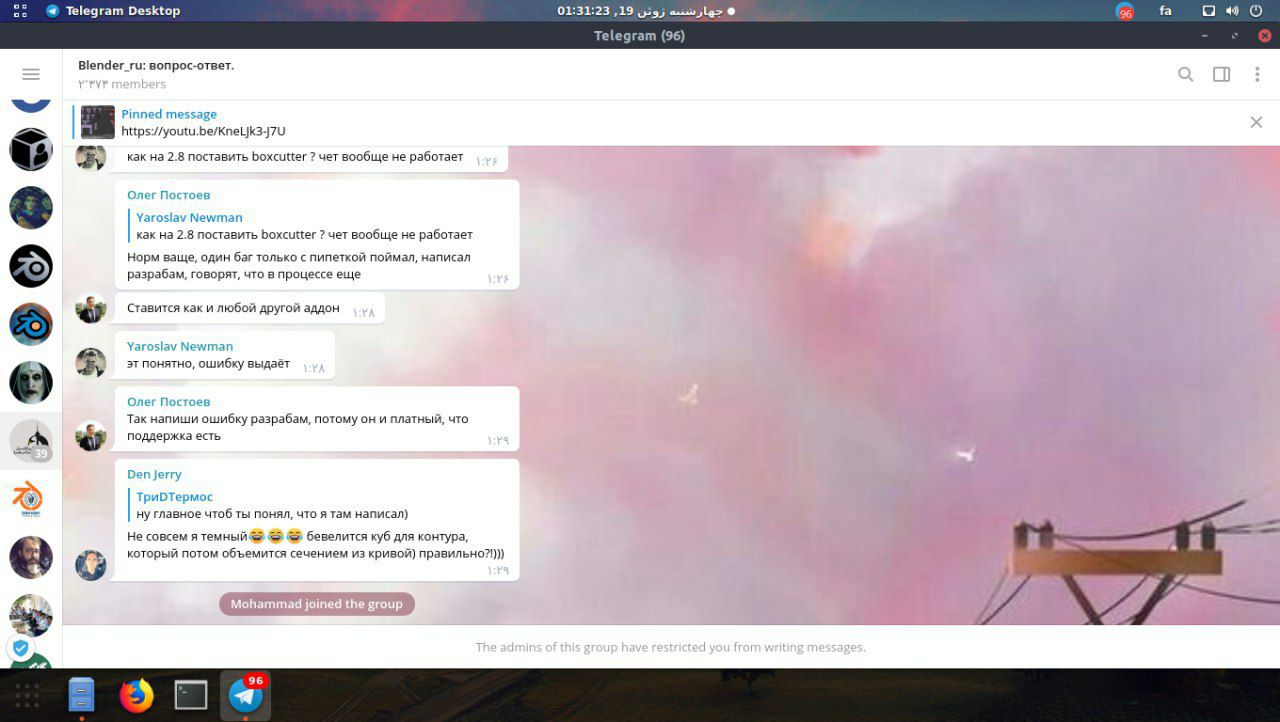Open chat with black Blender logo avatar
This screenshot has height=722, width=1280.
[31, 266]
